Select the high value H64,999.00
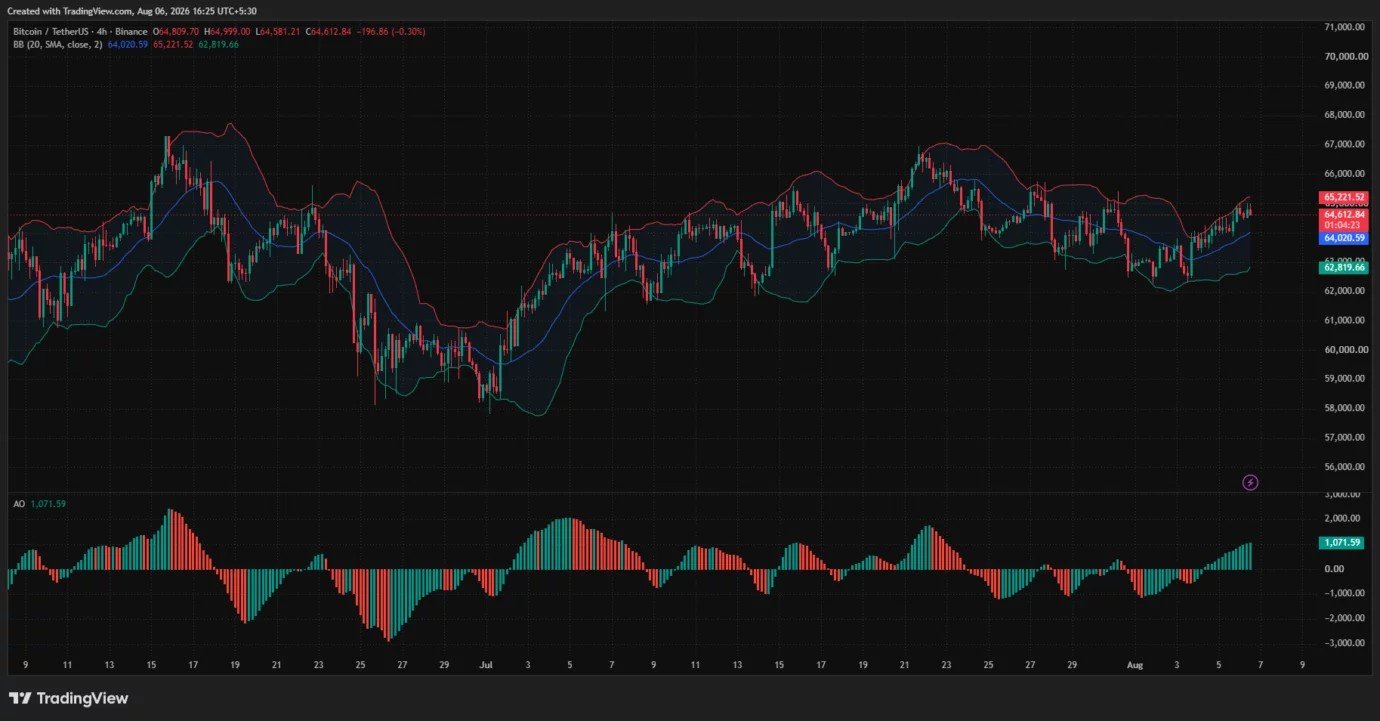This screenshot has width=1380, height=721. coord(227,32)
